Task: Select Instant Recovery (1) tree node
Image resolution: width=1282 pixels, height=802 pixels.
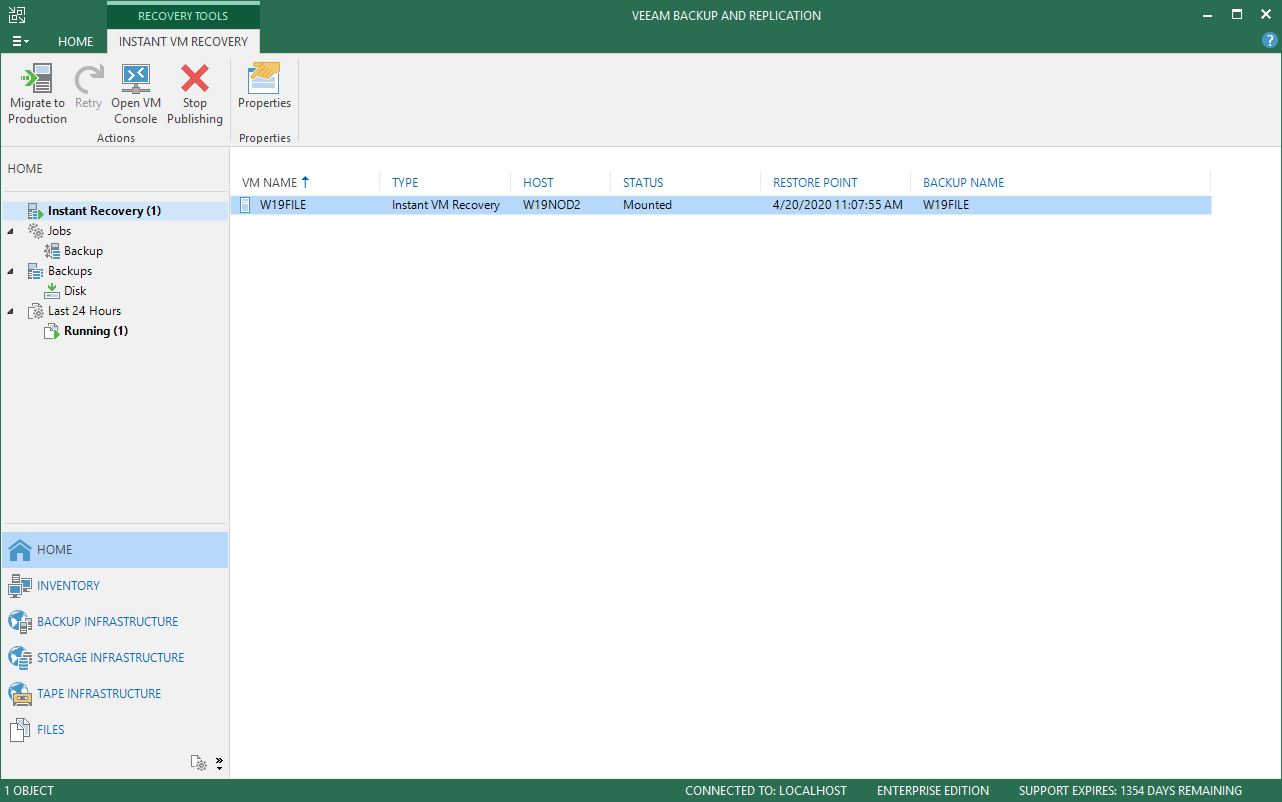Action: [104, 211]
